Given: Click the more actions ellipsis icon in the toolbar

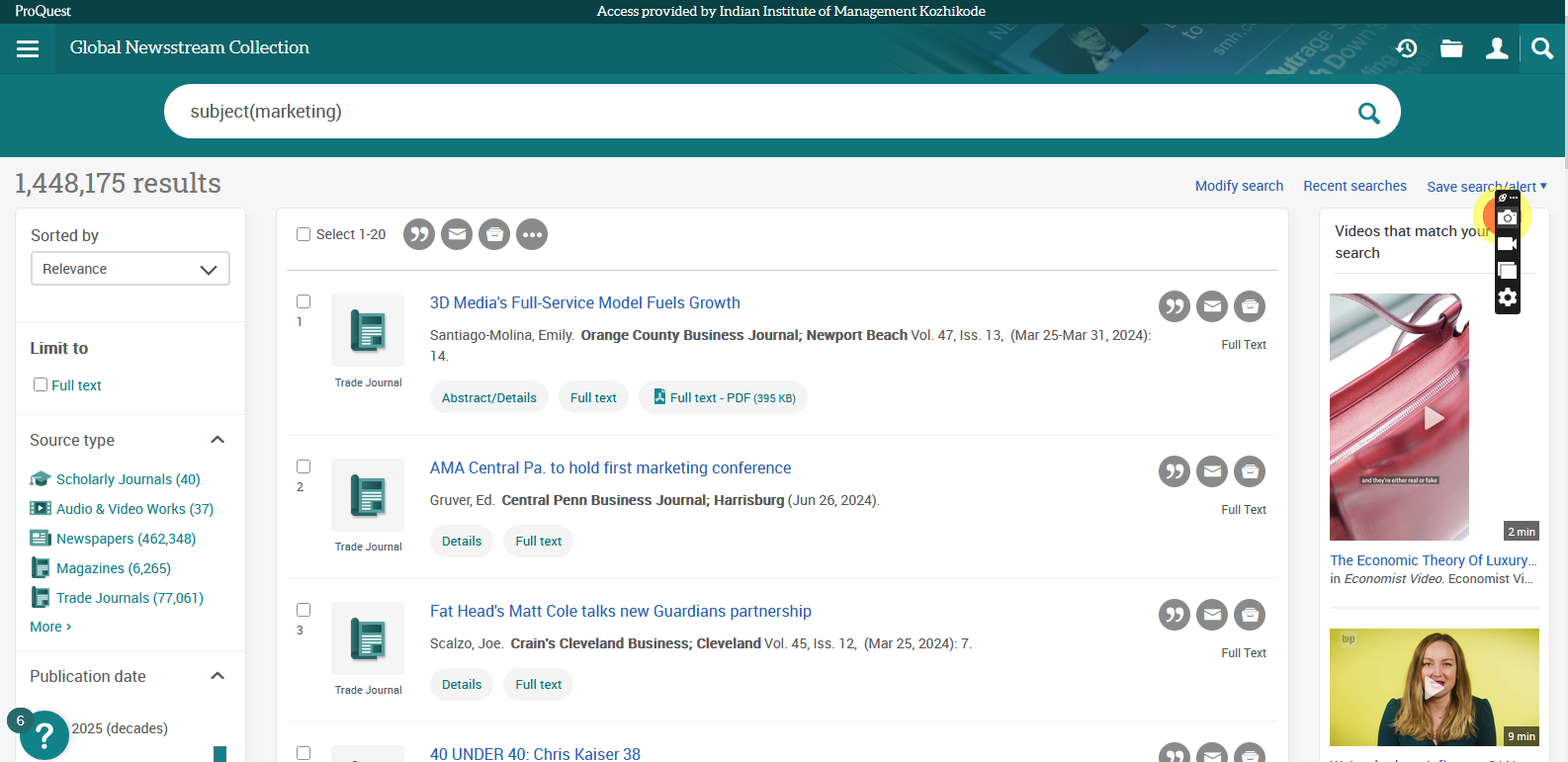Looking at the screenshot, I should pyautogui.click(x=532, y=234).
